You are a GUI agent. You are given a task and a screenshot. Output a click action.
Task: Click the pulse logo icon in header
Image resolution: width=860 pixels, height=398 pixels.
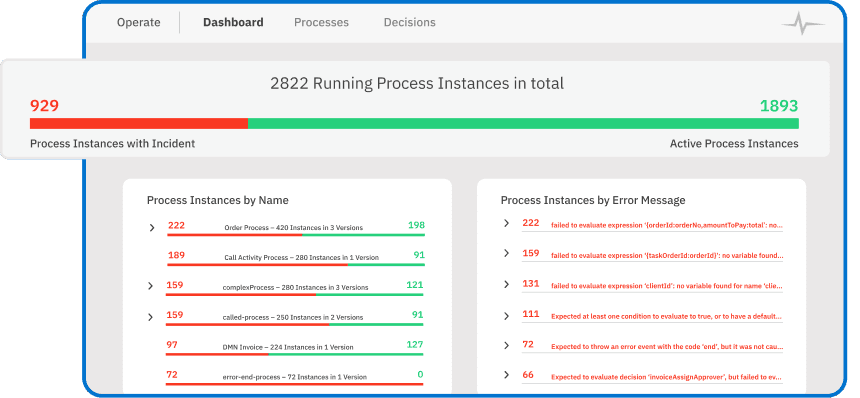[x=802, y=25]
